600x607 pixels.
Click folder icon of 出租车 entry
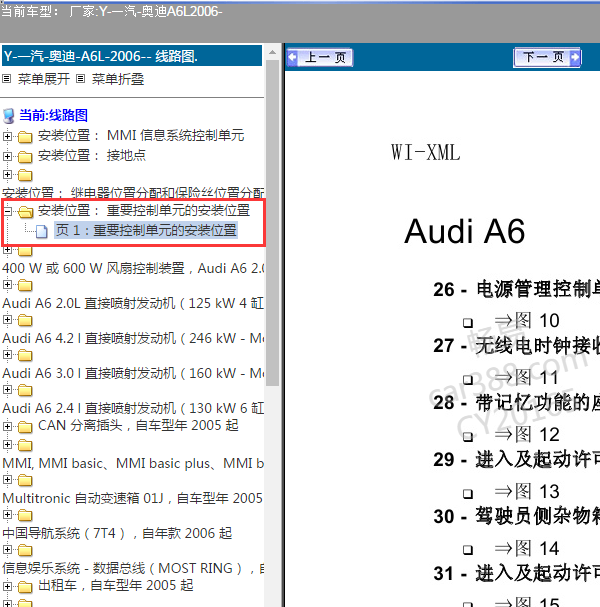25,587
